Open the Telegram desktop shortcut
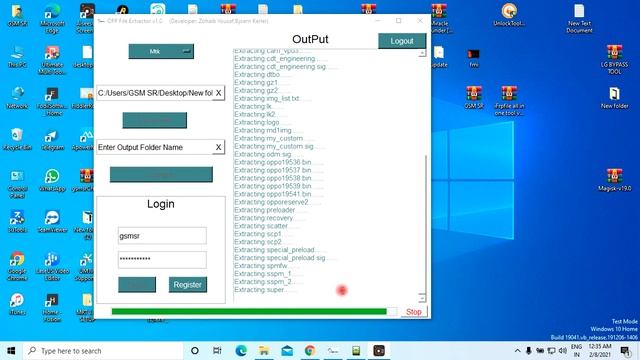 [52, 140]
